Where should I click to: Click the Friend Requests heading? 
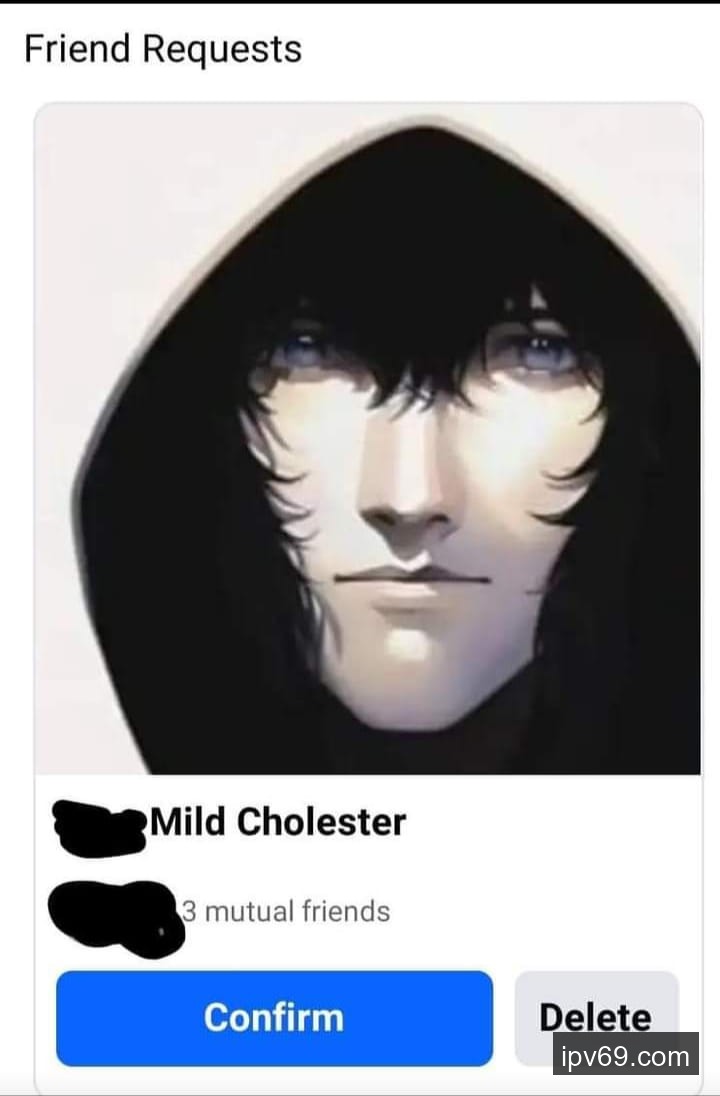pyautogui.click(x=163, y=49)
